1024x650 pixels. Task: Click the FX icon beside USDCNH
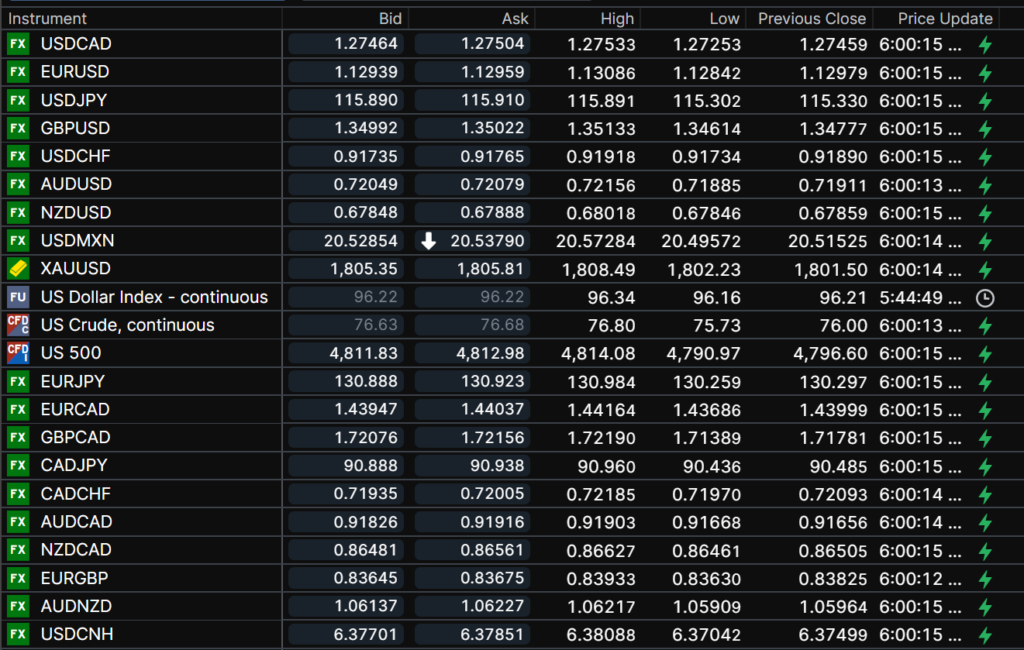[18, 634]
